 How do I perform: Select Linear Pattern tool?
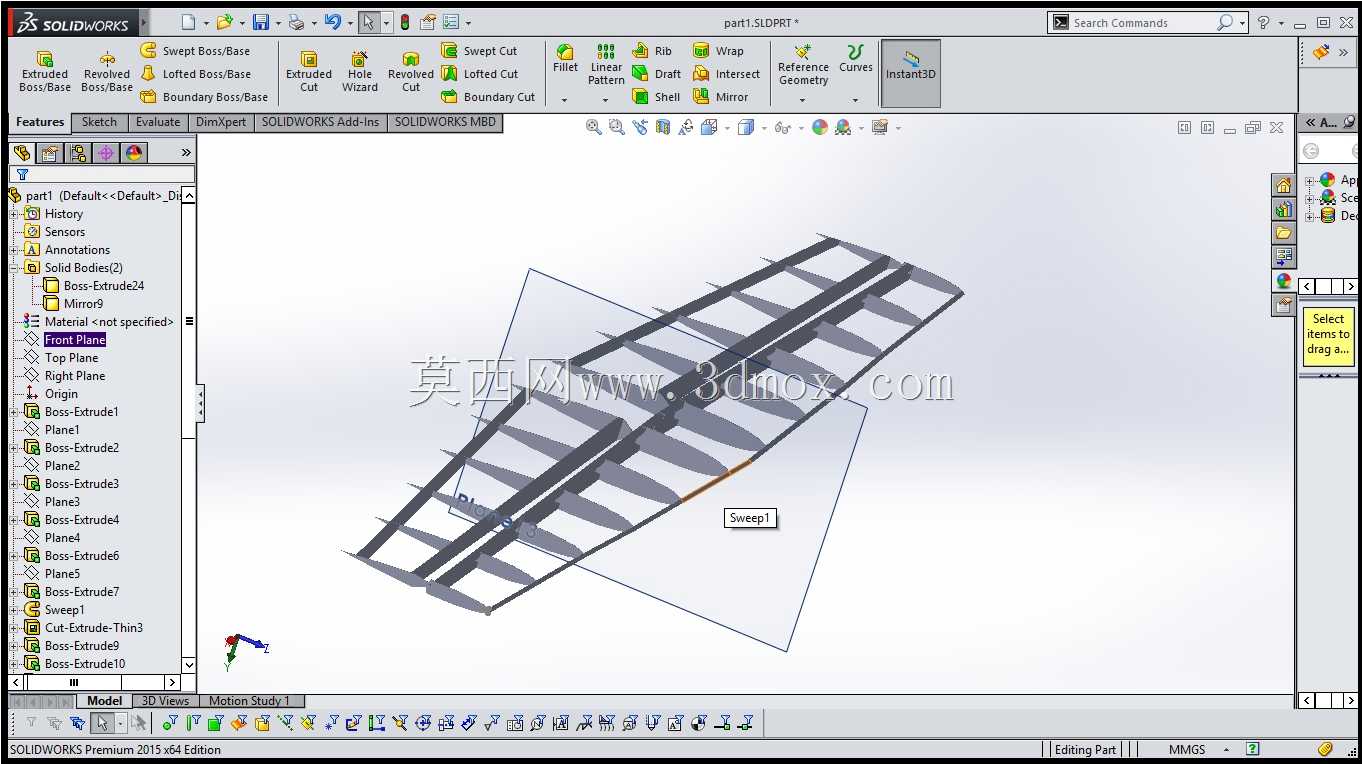[x=606, y=65]
